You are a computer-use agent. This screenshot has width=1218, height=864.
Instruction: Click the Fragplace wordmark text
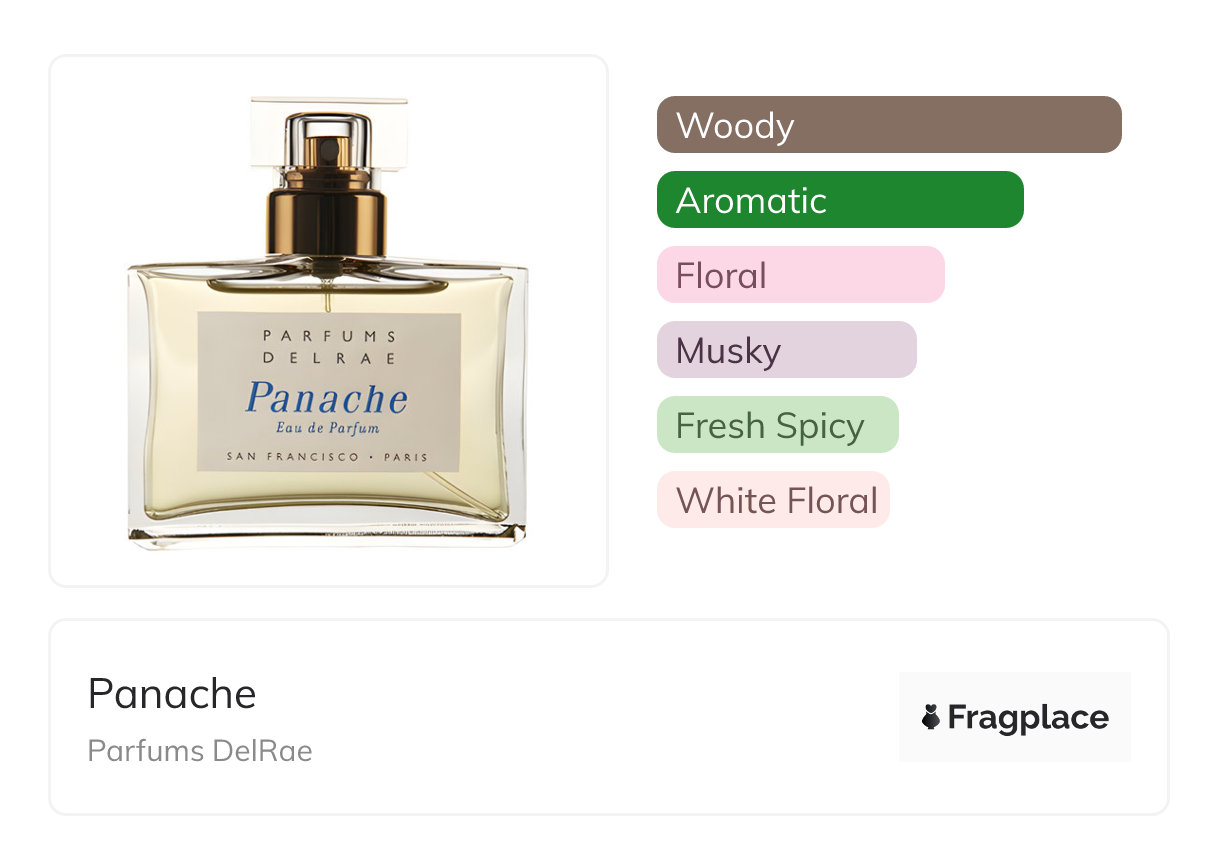(1028, 718)
